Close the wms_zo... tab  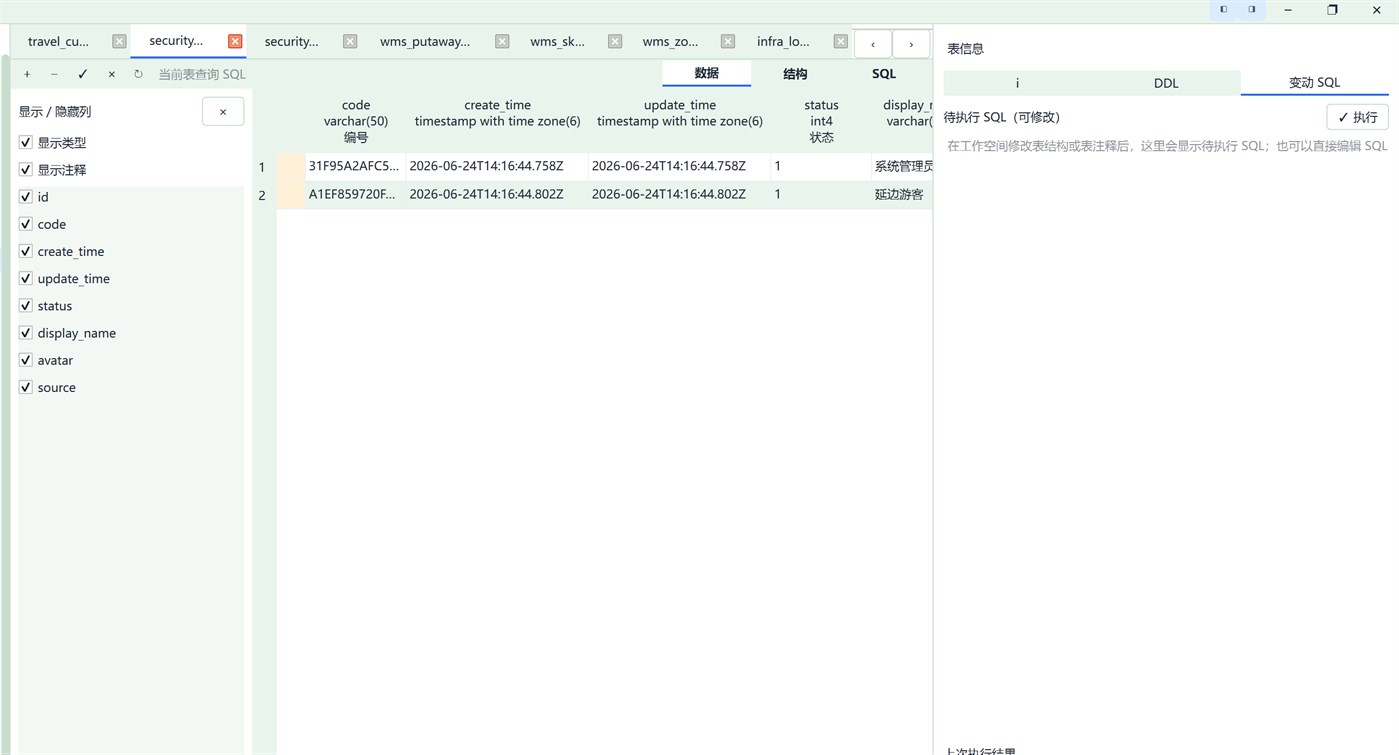pyautogui.click(x=728, y=41)
